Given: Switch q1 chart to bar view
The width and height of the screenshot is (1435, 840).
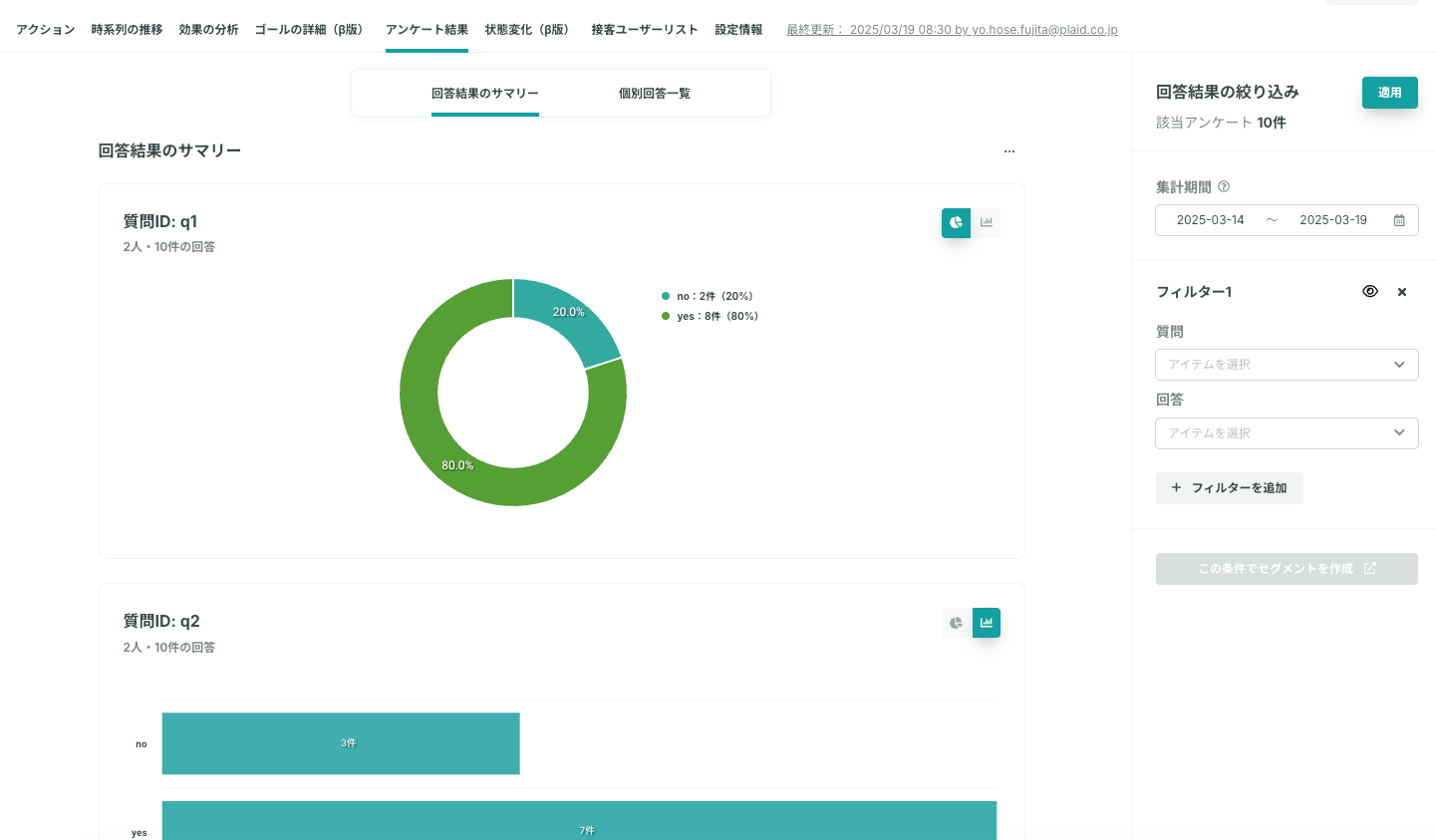Looking at the screenshot, I should click(987, 222).
